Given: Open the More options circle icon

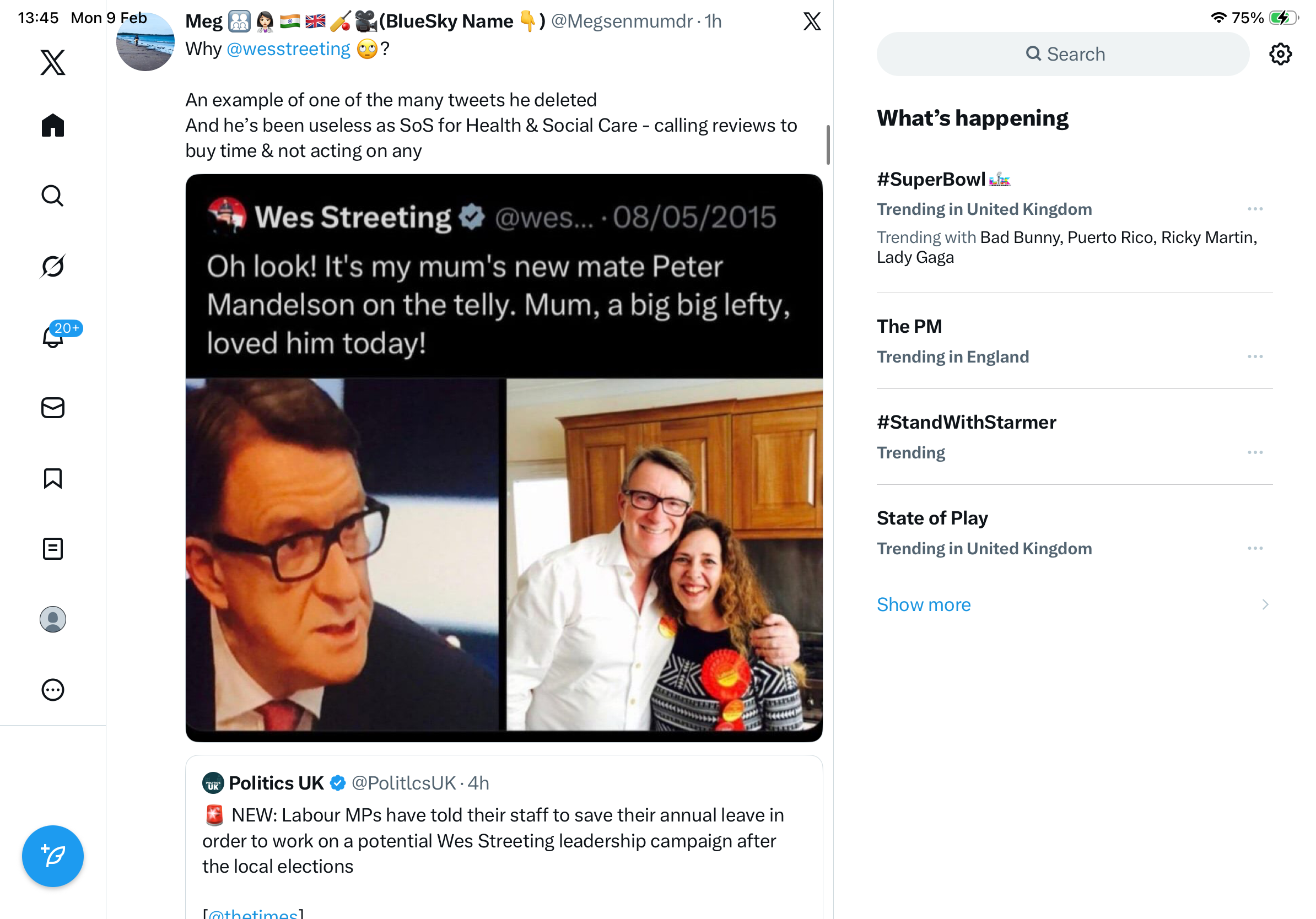Looking at the screenshot, I should (53, 690).
